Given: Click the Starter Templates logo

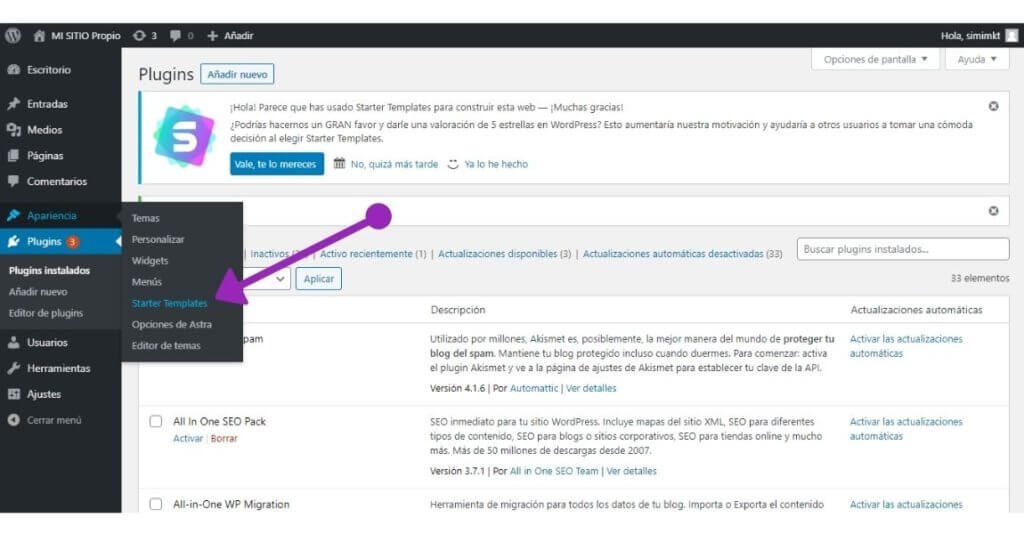Looking at the screenshot, I should pyautogui.click(x=184, y=136).
